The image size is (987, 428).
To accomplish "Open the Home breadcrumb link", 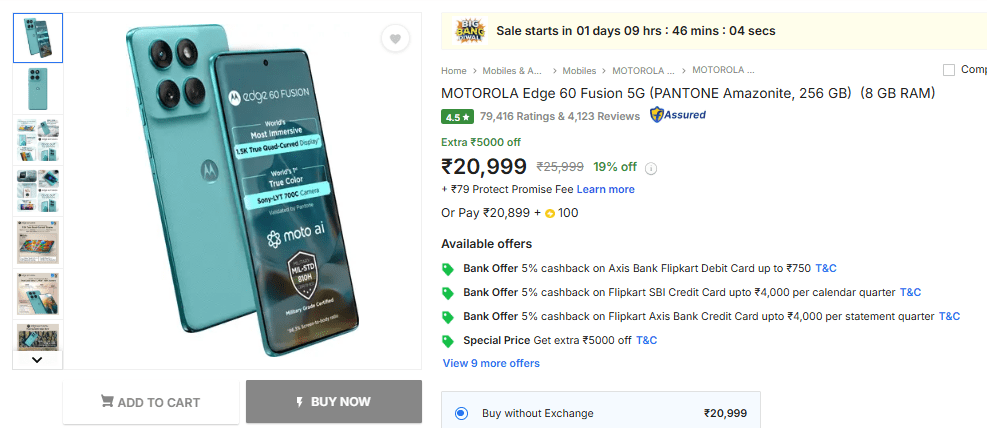I will coord(454,71).
